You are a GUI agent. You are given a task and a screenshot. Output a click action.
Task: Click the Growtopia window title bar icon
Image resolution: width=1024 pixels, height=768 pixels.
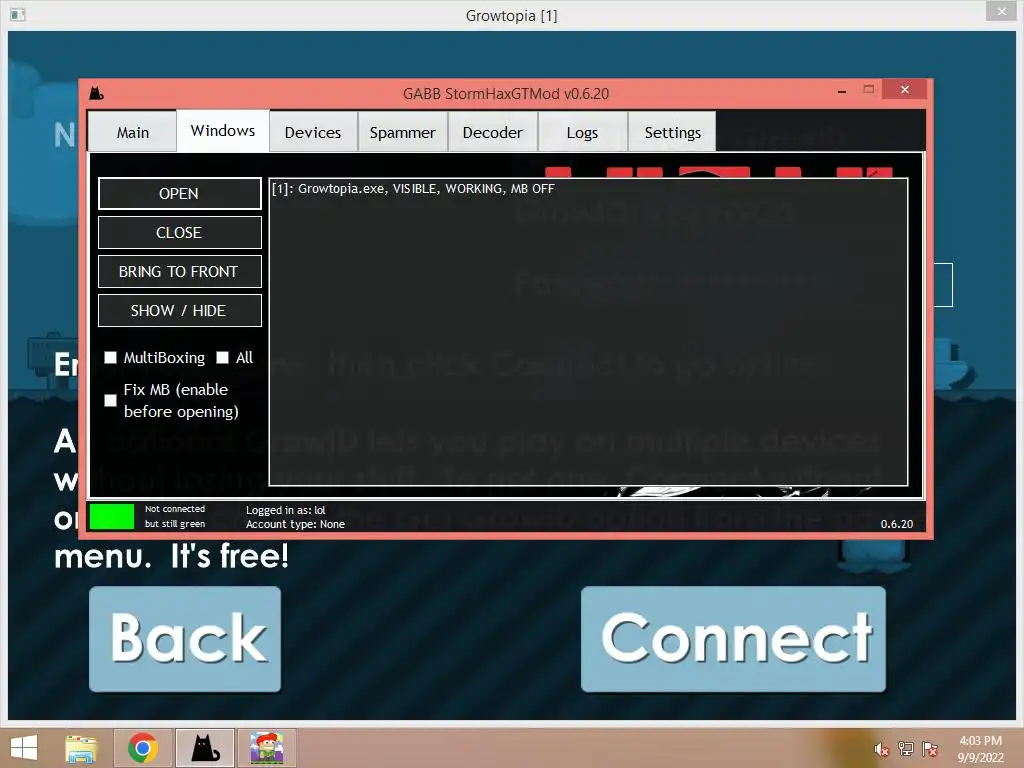[x=18, y=14]
